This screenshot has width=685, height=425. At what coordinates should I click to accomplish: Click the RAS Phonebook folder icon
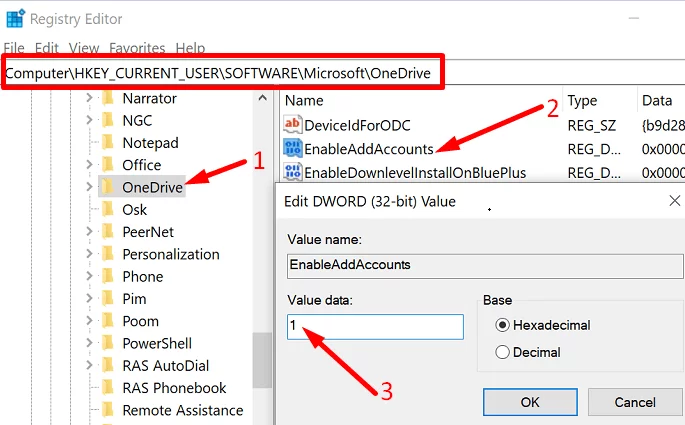[x=108, y=387]
